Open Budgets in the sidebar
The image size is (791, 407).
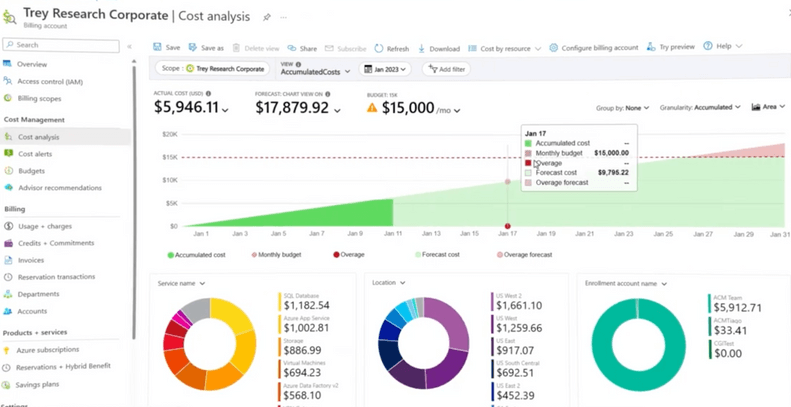[31, 171]
